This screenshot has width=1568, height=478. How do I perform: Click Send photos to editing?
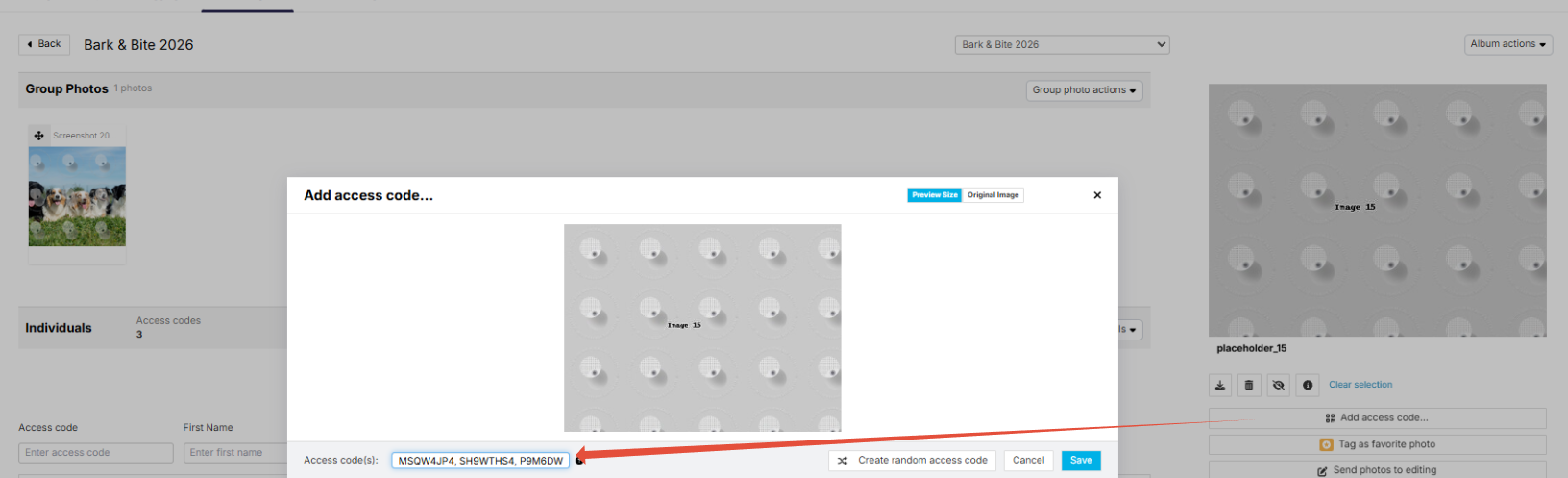click(1377, 470)
